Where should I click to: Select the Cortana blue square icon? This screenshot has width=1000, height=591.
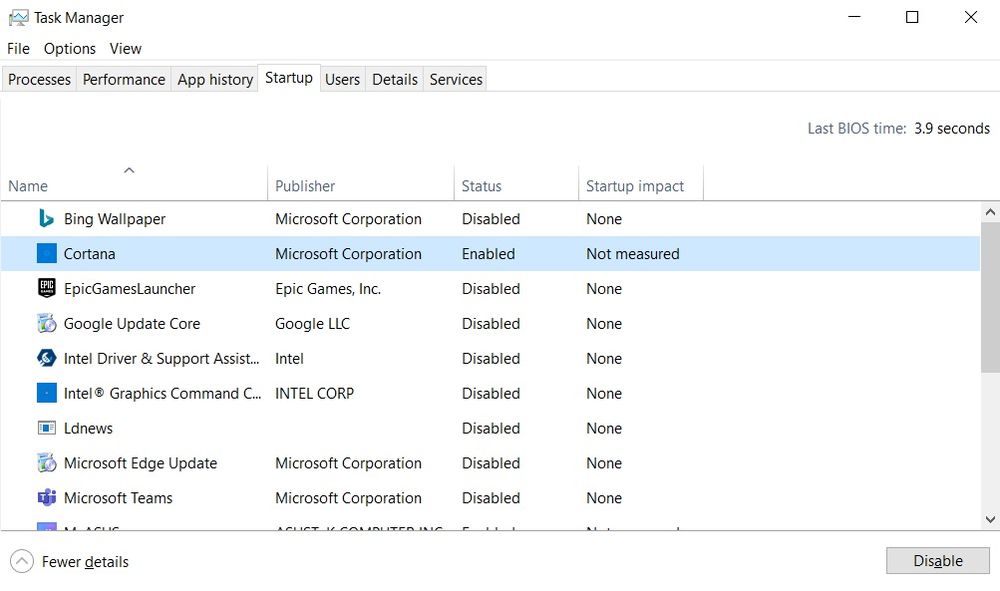pos(46,254)
